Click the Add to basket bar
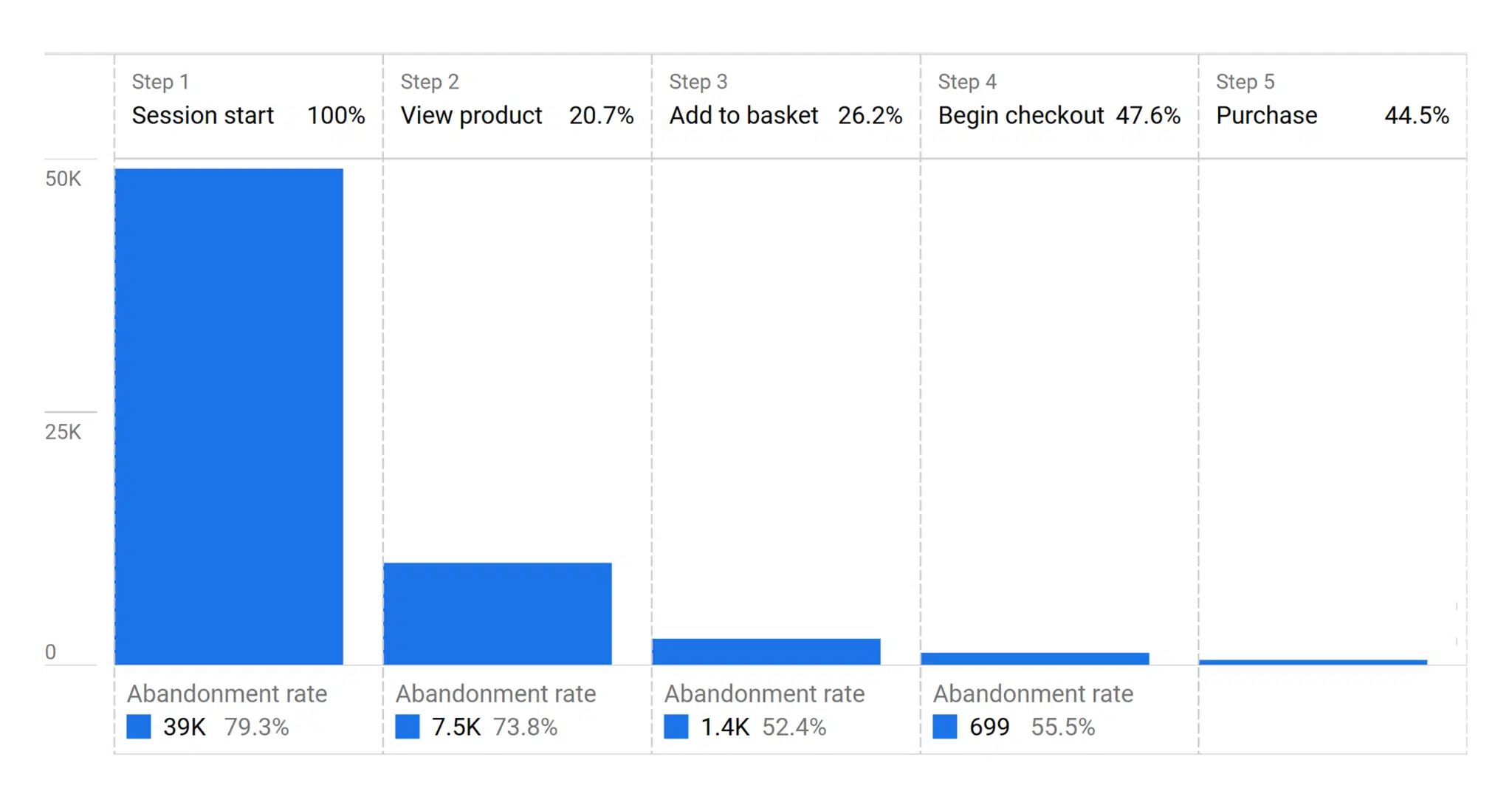This screenshot has height=805, width=1512. coord(766,651)
